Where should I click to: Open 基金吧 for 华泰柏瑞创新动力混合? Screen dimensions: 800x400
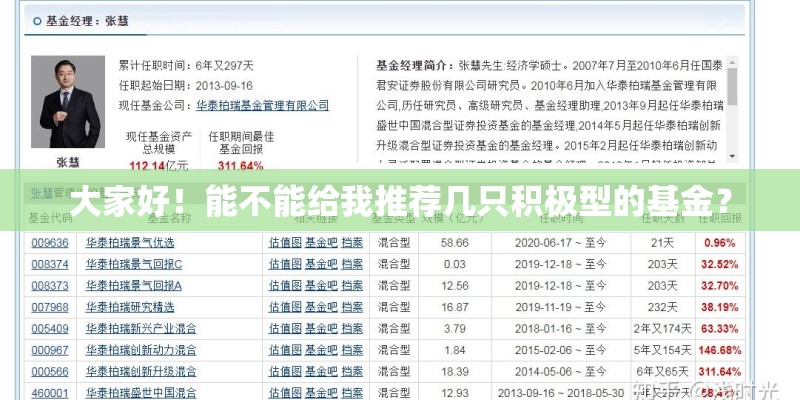coord(321,350)
